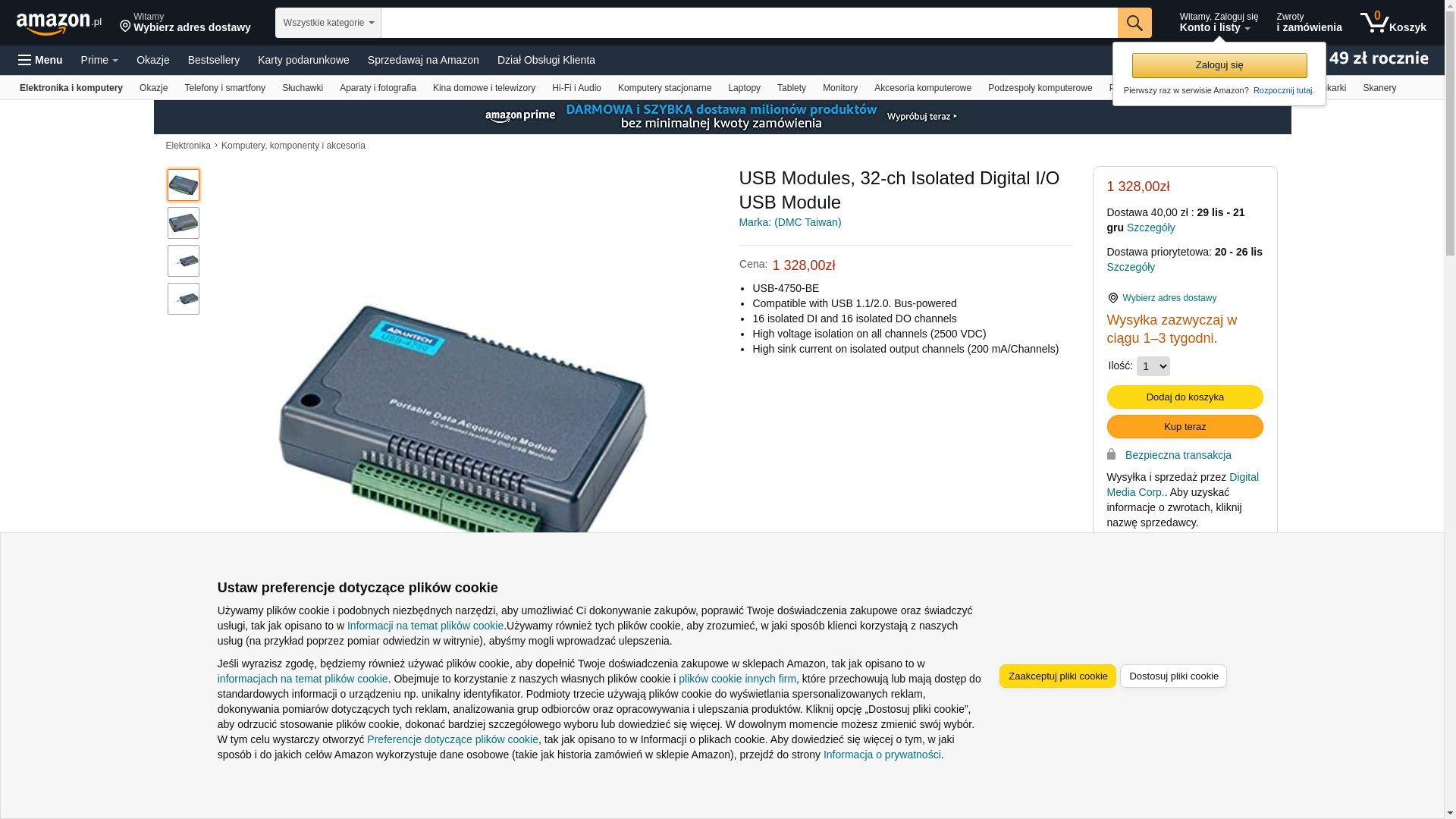1456x819 pixels.
Task: Click the search text input field
Action: (x=749, y=23)
